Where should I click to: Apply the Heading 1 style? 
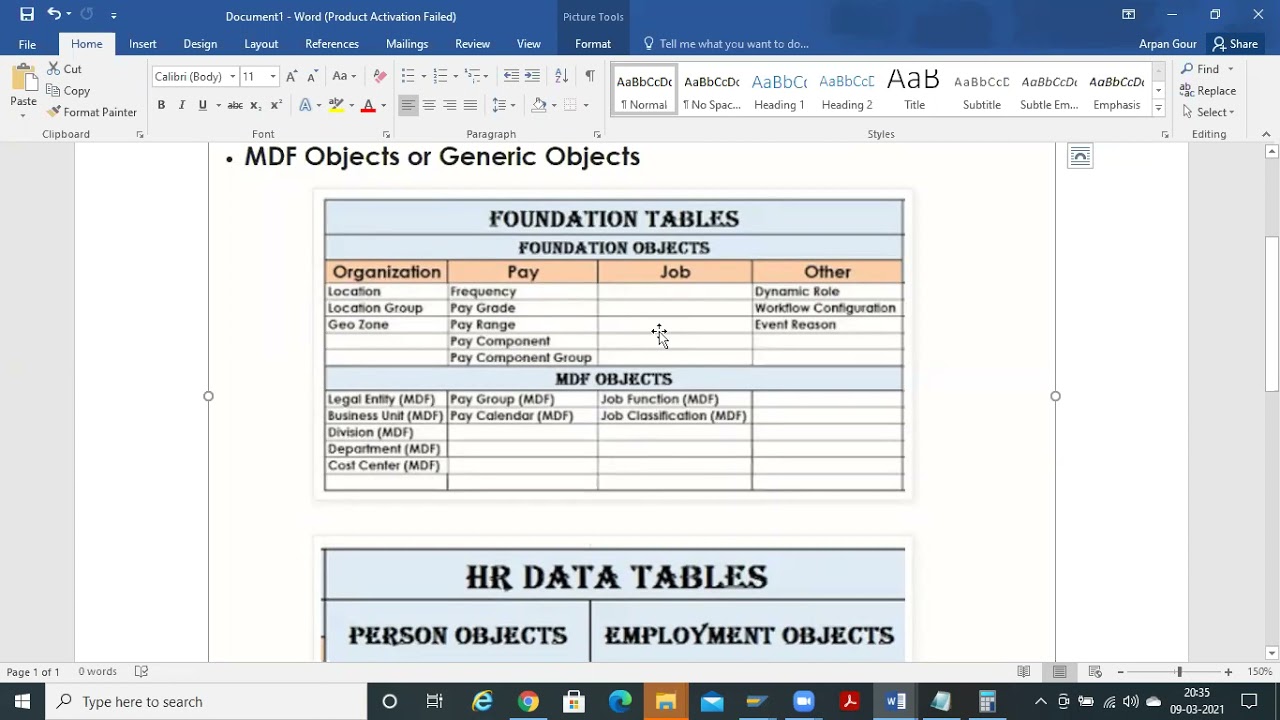point(779,90)
